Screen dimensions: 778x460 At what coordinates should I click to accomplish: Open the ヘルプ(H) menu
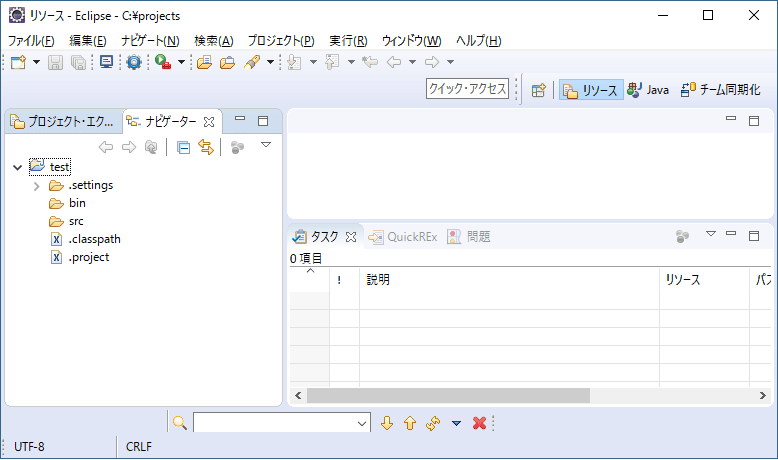[479, 41]
